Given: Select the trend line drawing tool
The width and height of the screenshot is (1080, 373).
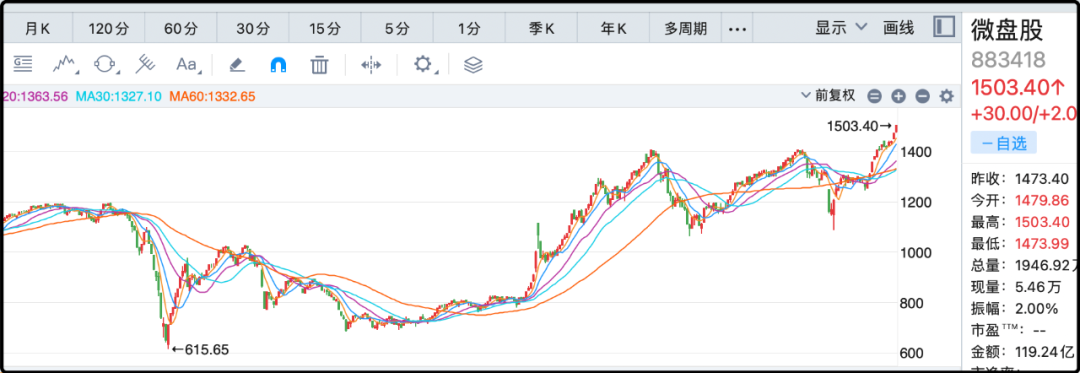Looking at the screenshot, I should (x=64, y=65).
